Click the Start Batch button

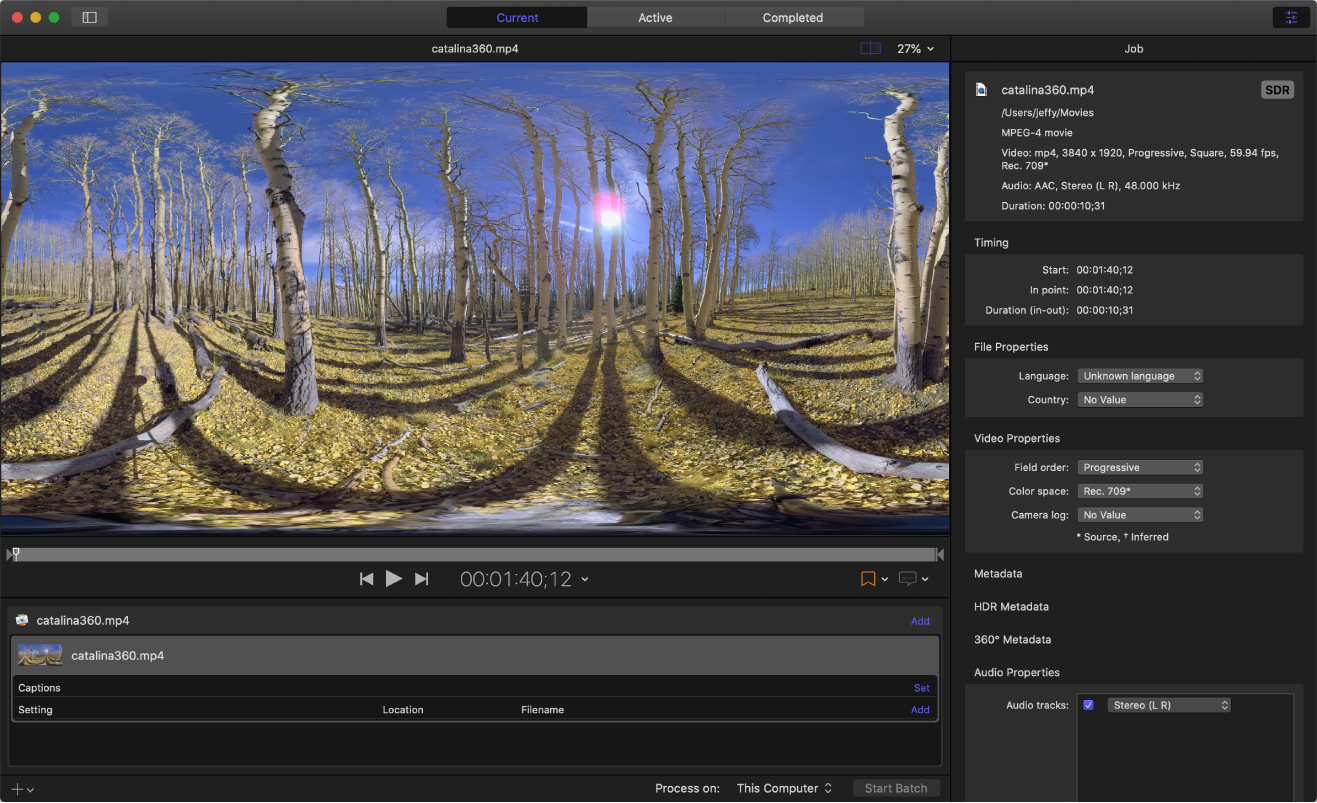click(896, 788)
